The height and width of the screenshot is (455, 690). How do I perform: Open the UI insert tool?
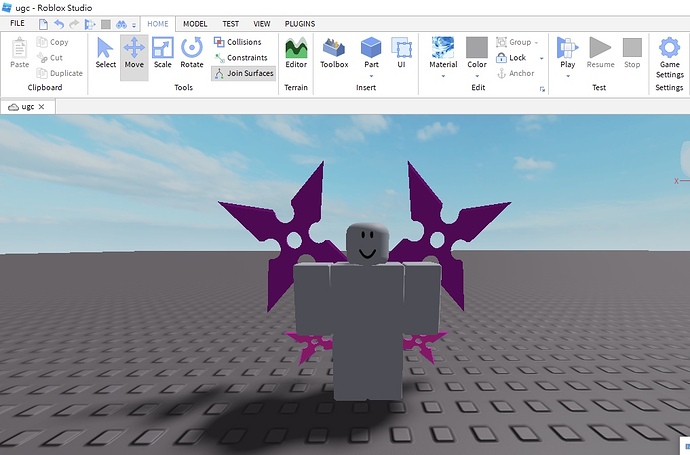coord(401,53)
